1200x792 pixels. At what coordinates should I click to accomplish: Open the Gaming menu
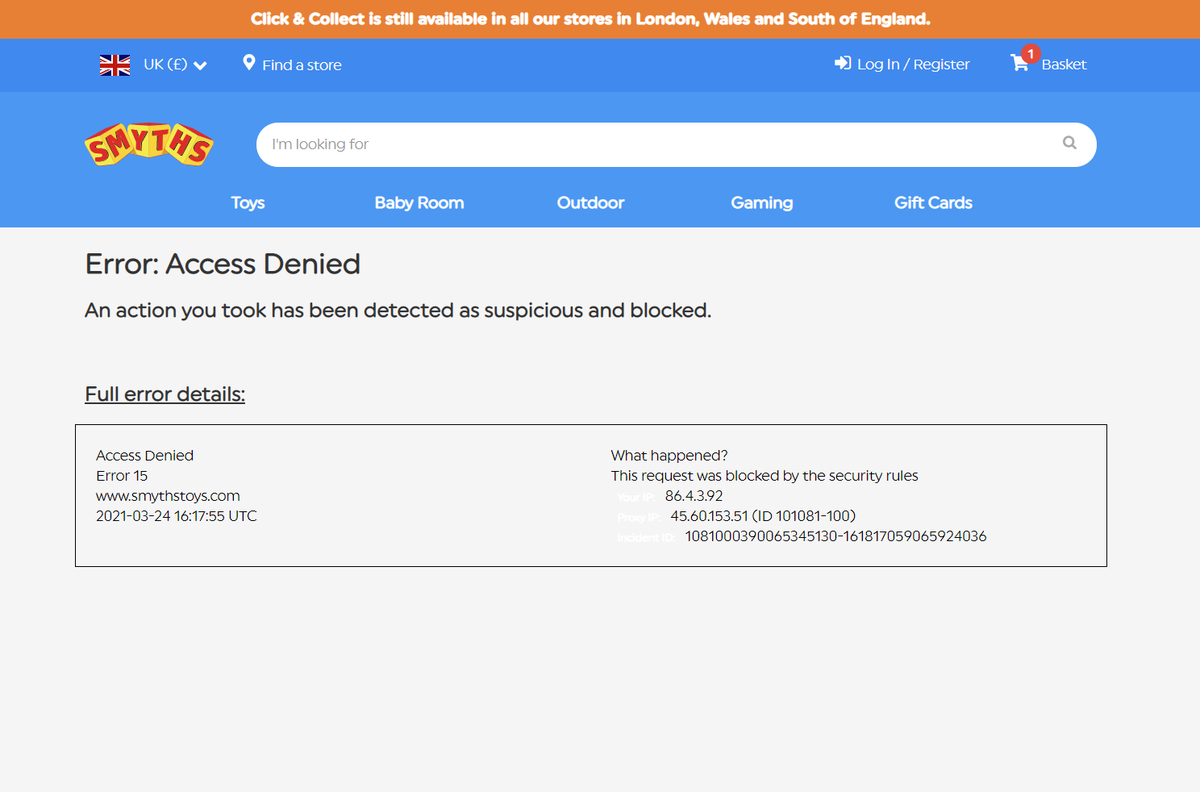tap(762, 203)
